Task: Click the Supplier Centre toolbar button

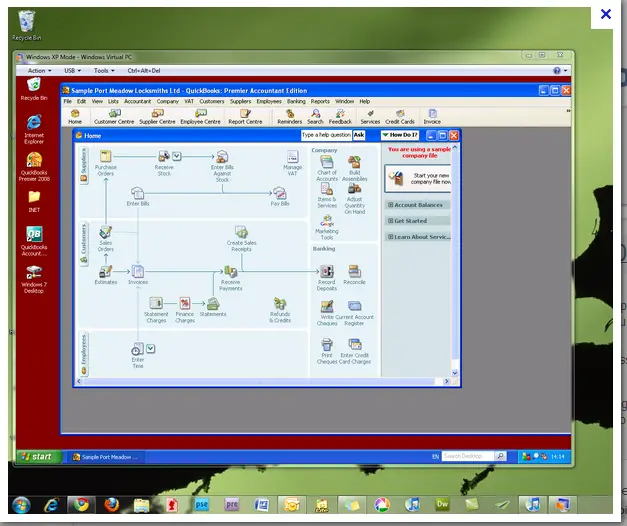Action: [x=157, y=117]
